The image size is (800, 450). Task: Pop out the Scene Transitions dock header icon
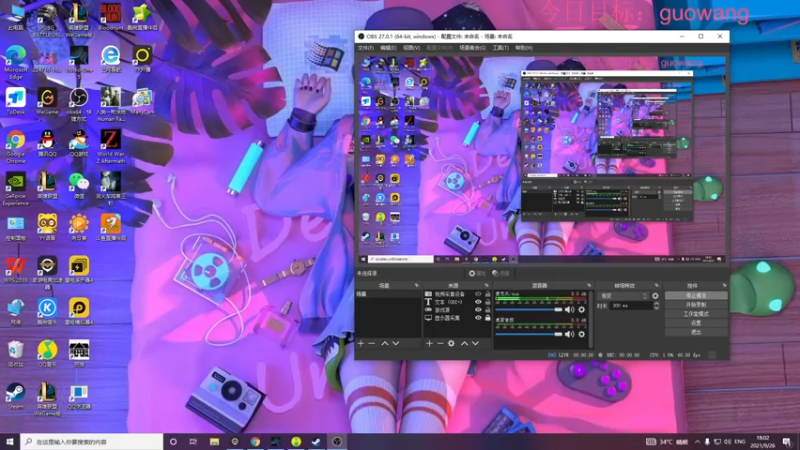point(657,285)
